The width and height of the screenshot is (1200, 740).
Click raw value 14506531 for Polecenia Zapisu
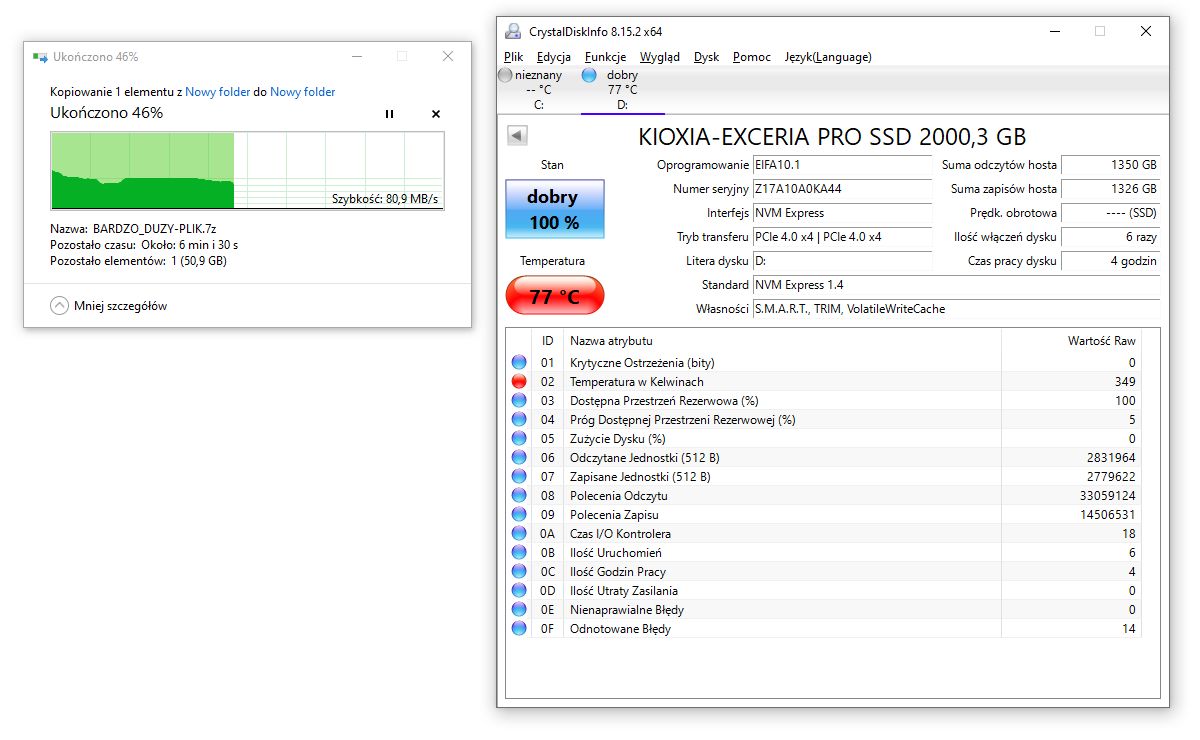coord(1106,515)
